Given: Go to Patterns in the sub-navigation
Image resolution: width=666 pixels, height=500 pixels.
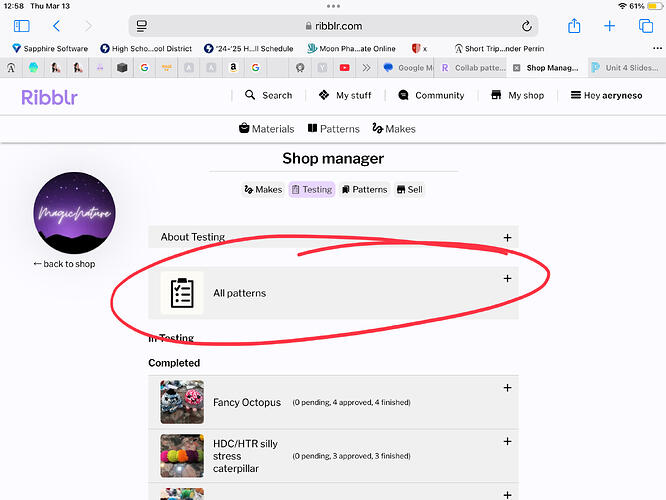Looking at the screenshot, I should [333, 128].
